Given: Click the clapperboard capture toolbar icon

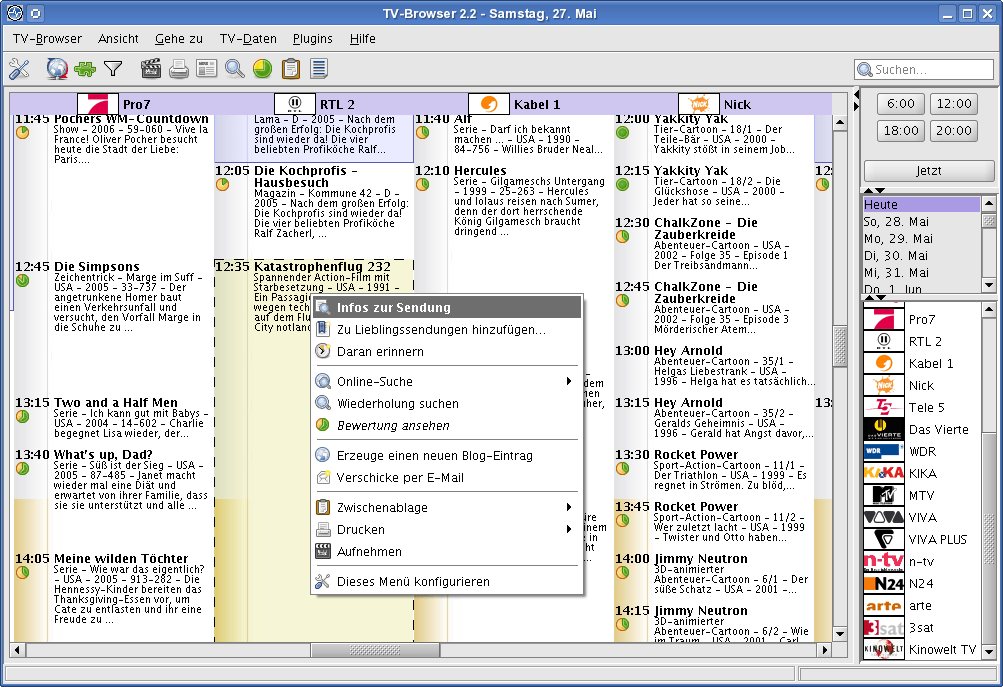Looking at the screenshot, I should click(x=150, y=68).
